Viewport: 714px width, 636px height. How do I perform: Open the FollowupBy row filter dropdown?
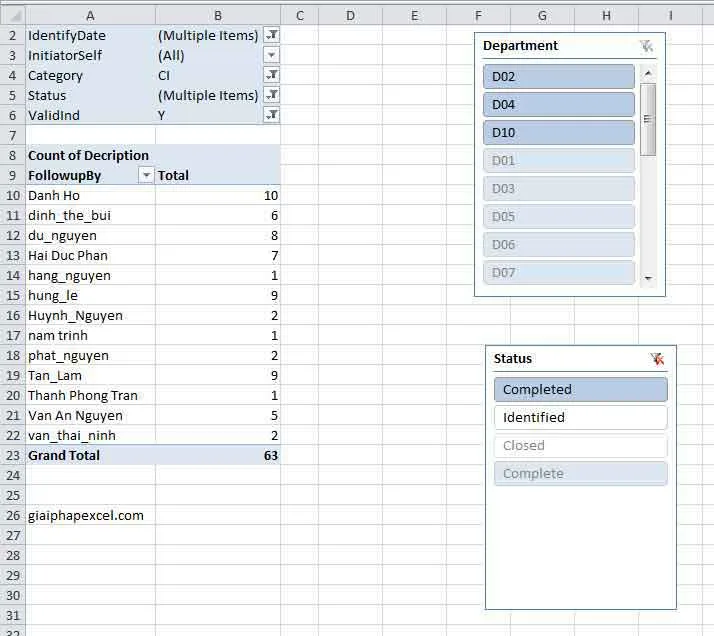point(146,175)
